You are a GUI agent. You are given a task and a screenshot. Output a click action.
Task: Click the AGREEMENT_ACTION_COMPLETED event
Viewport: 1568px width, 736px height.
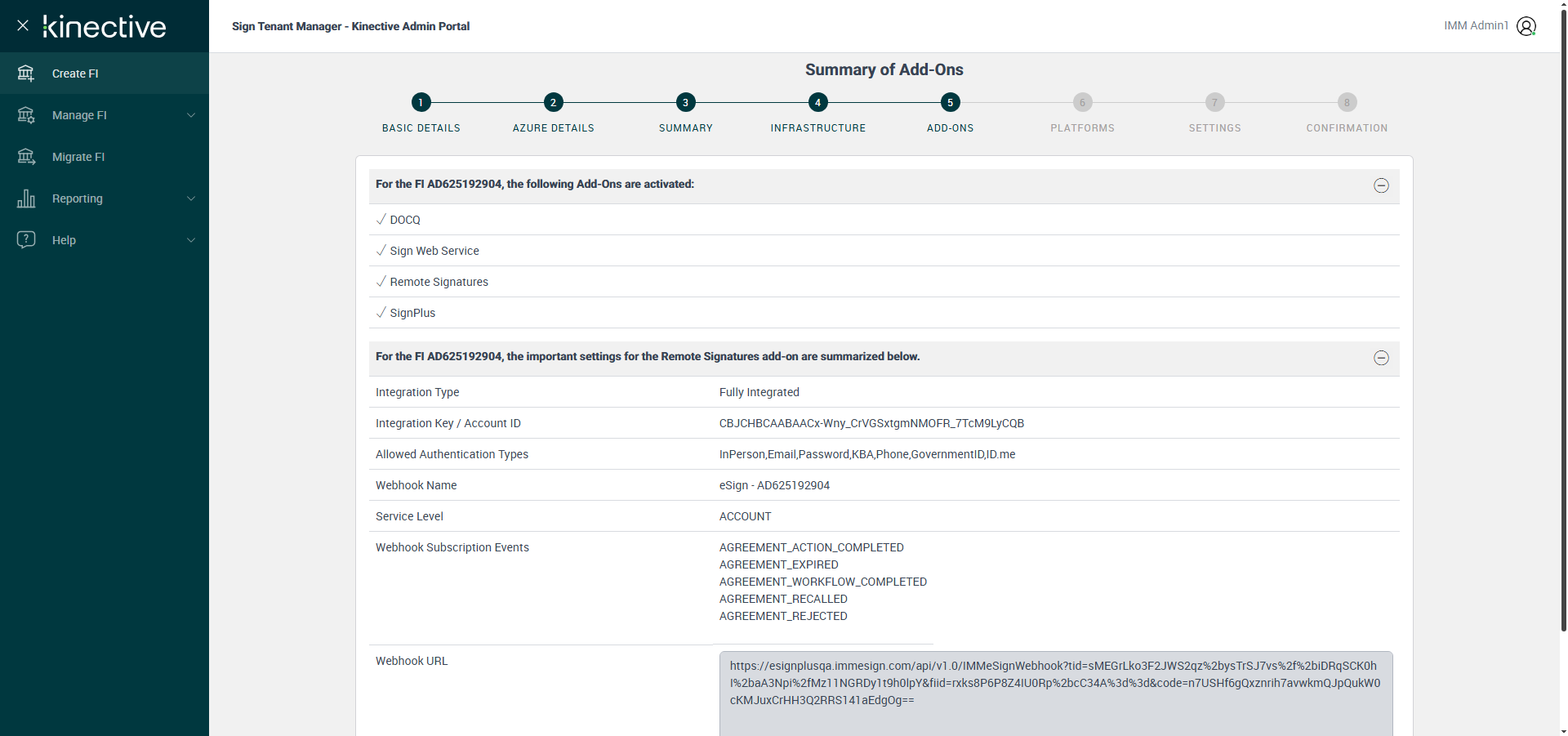(812, 547)
